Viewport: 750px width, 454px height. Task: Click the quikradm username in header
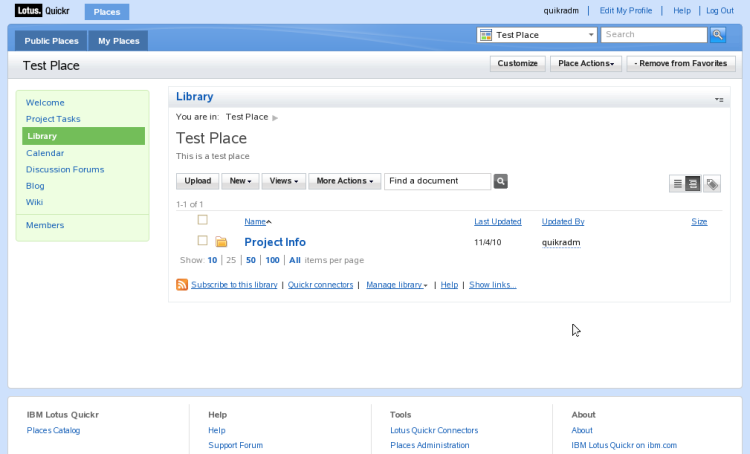(561, 11)
